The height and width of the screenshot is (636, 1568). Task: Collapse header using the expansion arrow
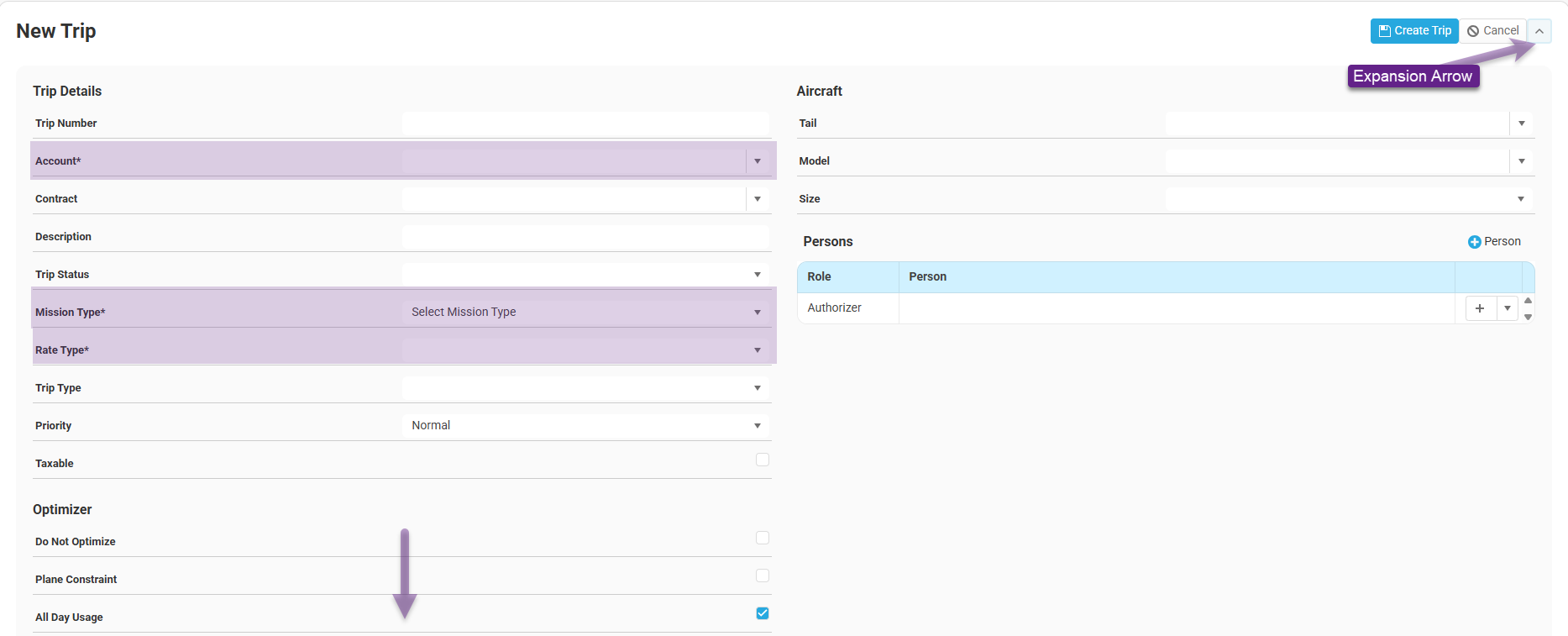click(x=1539, y=31)
